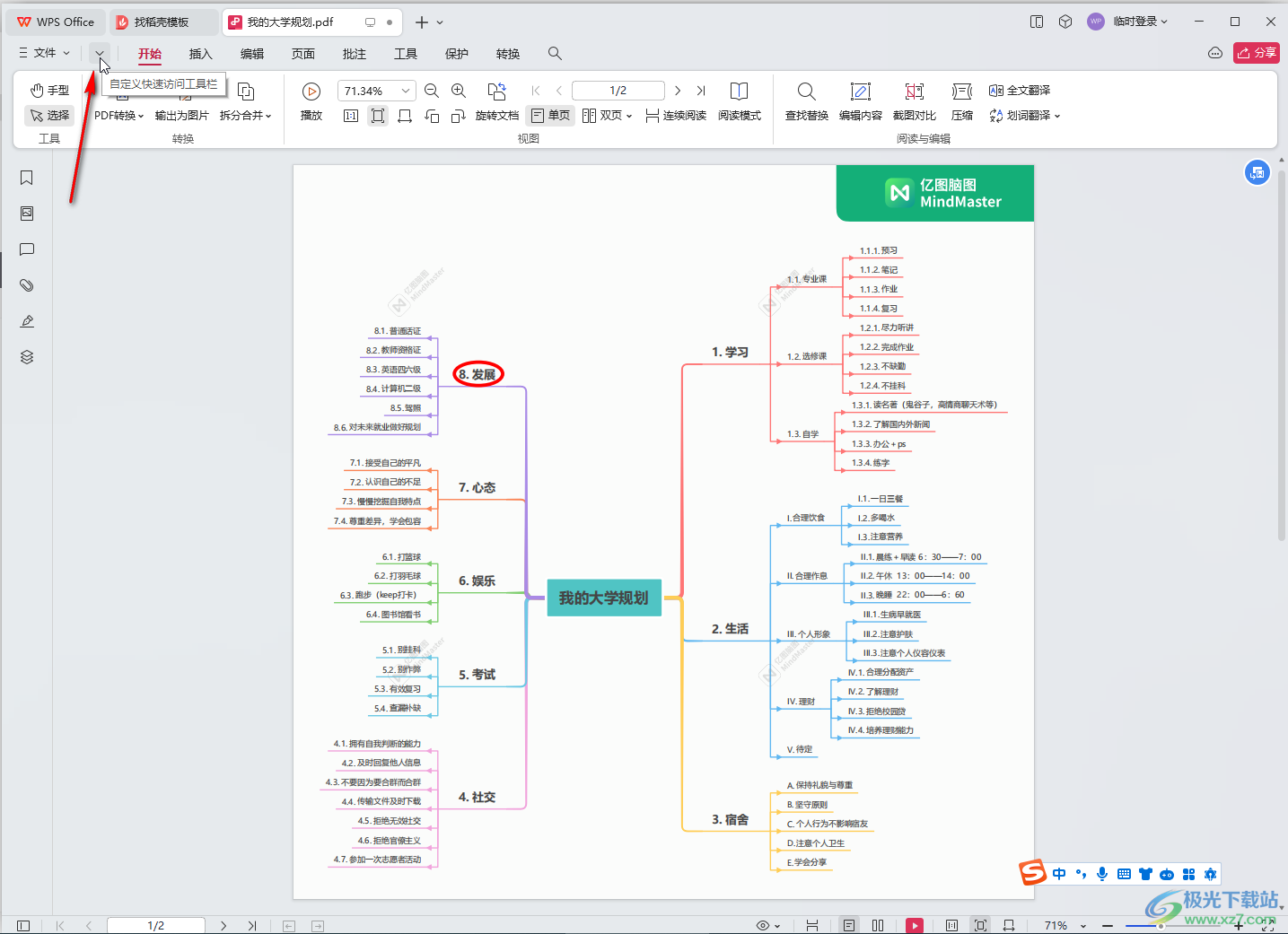
Task: Go to next page in status bar
Action: point(223,925)
